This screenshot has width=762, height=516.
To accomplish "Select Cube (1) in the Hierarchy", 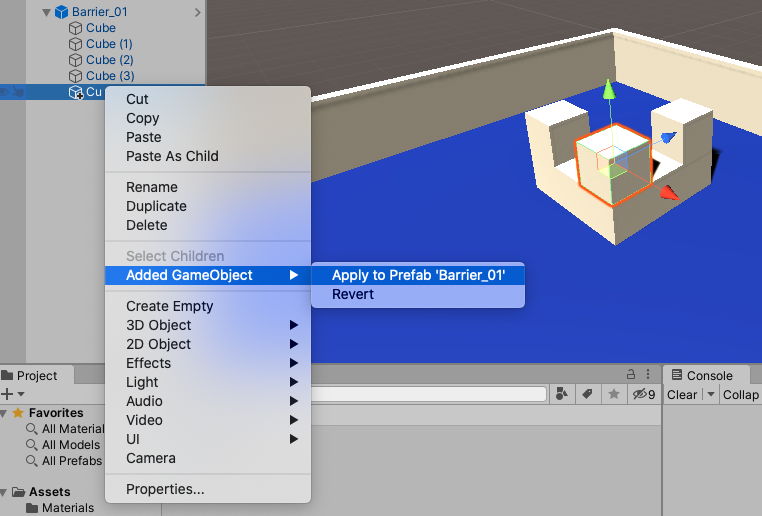I will [109, 44].
